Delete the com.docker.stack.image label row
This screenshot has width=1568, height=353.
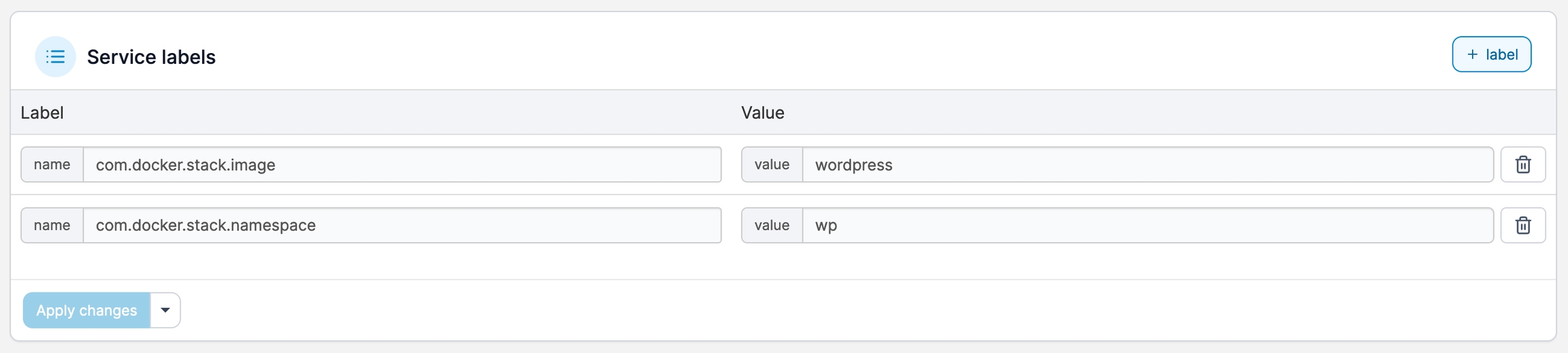pos(1523,165)
